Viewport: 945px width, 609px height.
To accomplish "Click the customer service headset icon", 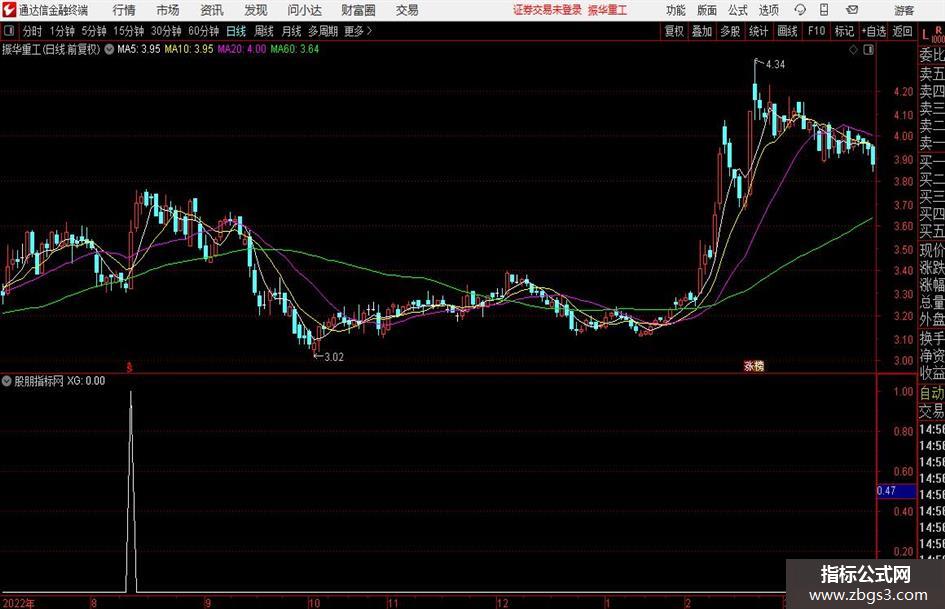I will coord(800,10).
